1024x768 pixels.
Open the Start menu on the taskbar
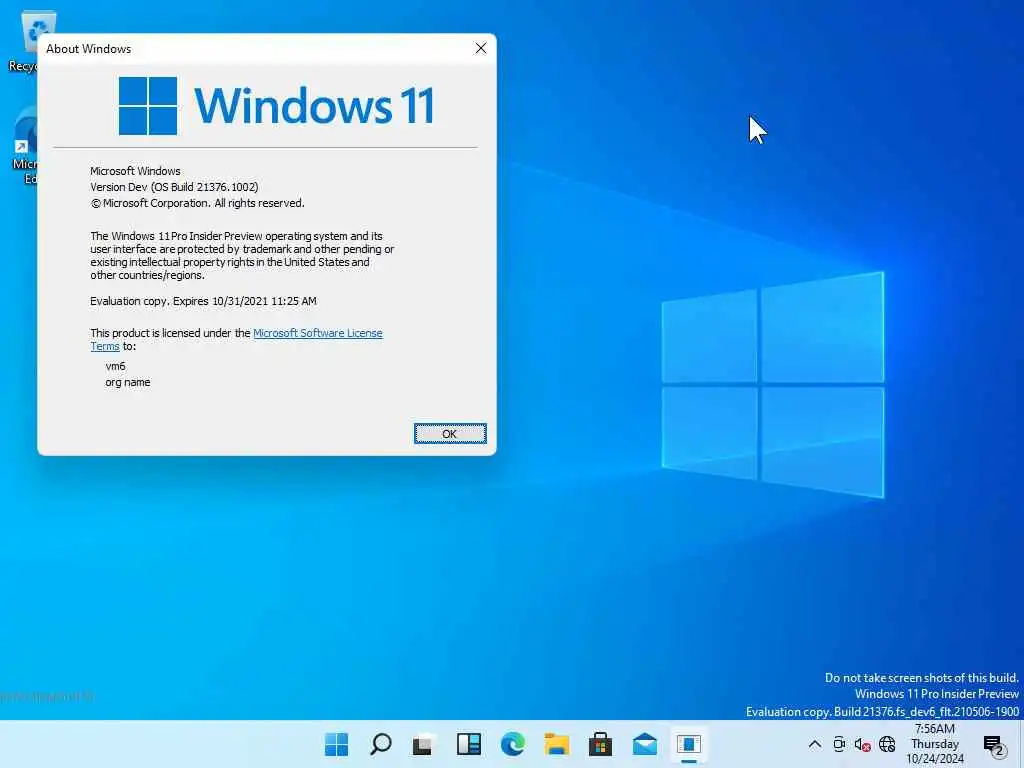(336, 744)
